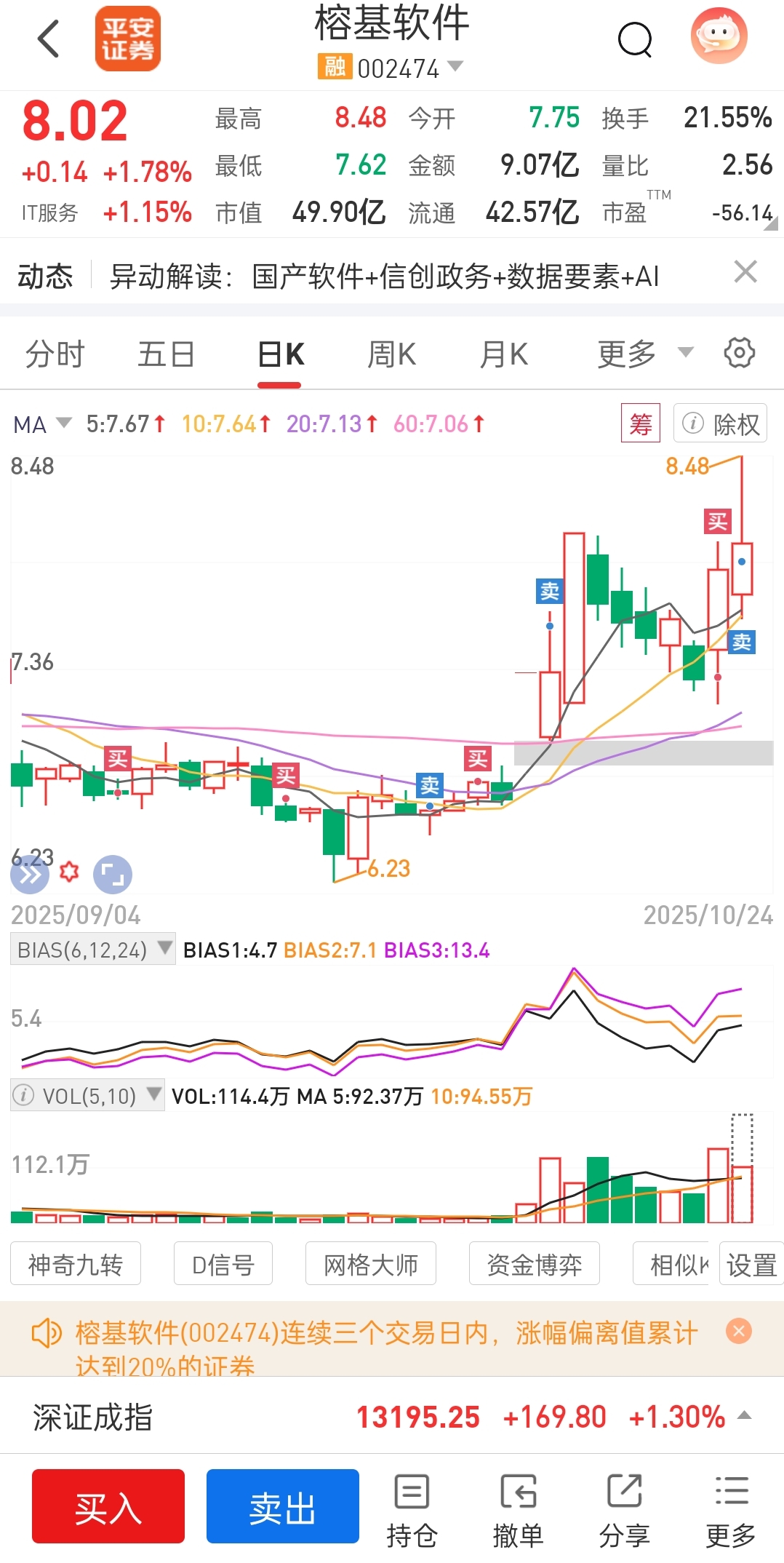Close the 异动解读 news banner
Image resolution: width=784 pixels, height=1563 pixels.
pos(745,272)
